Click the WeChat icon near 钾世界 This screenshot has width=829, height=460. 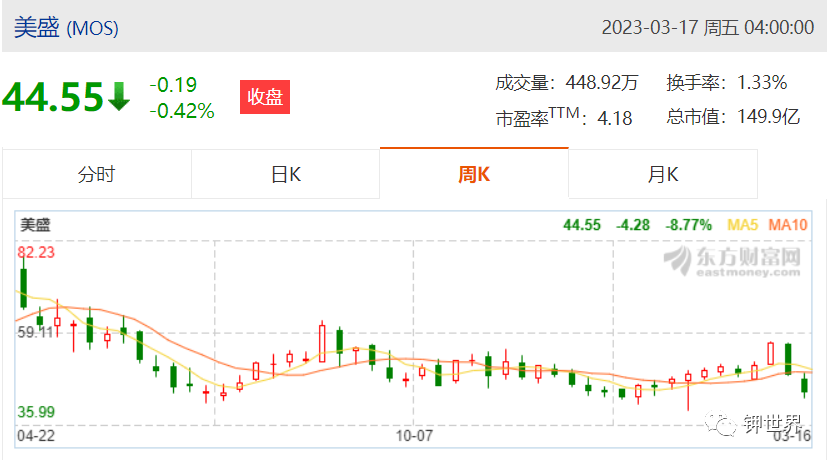720,424
